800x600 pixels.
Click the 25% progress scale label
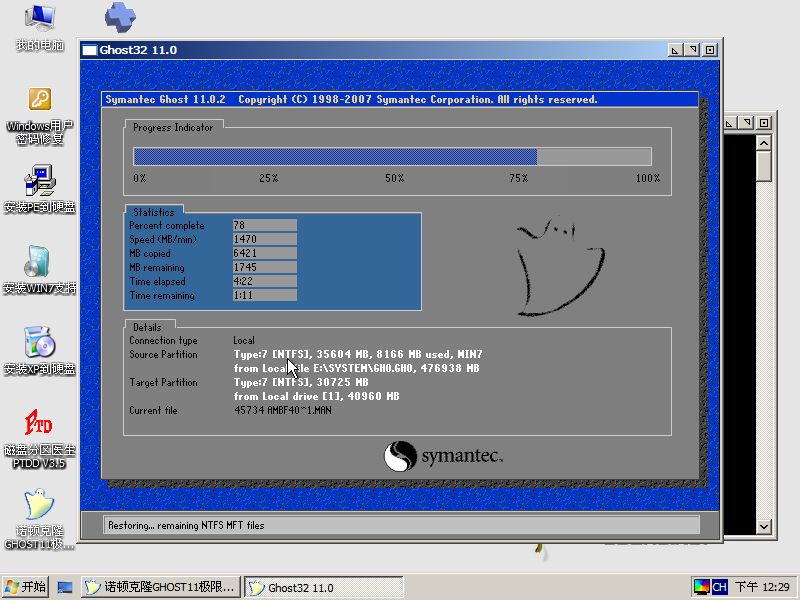tap(268, 178)
